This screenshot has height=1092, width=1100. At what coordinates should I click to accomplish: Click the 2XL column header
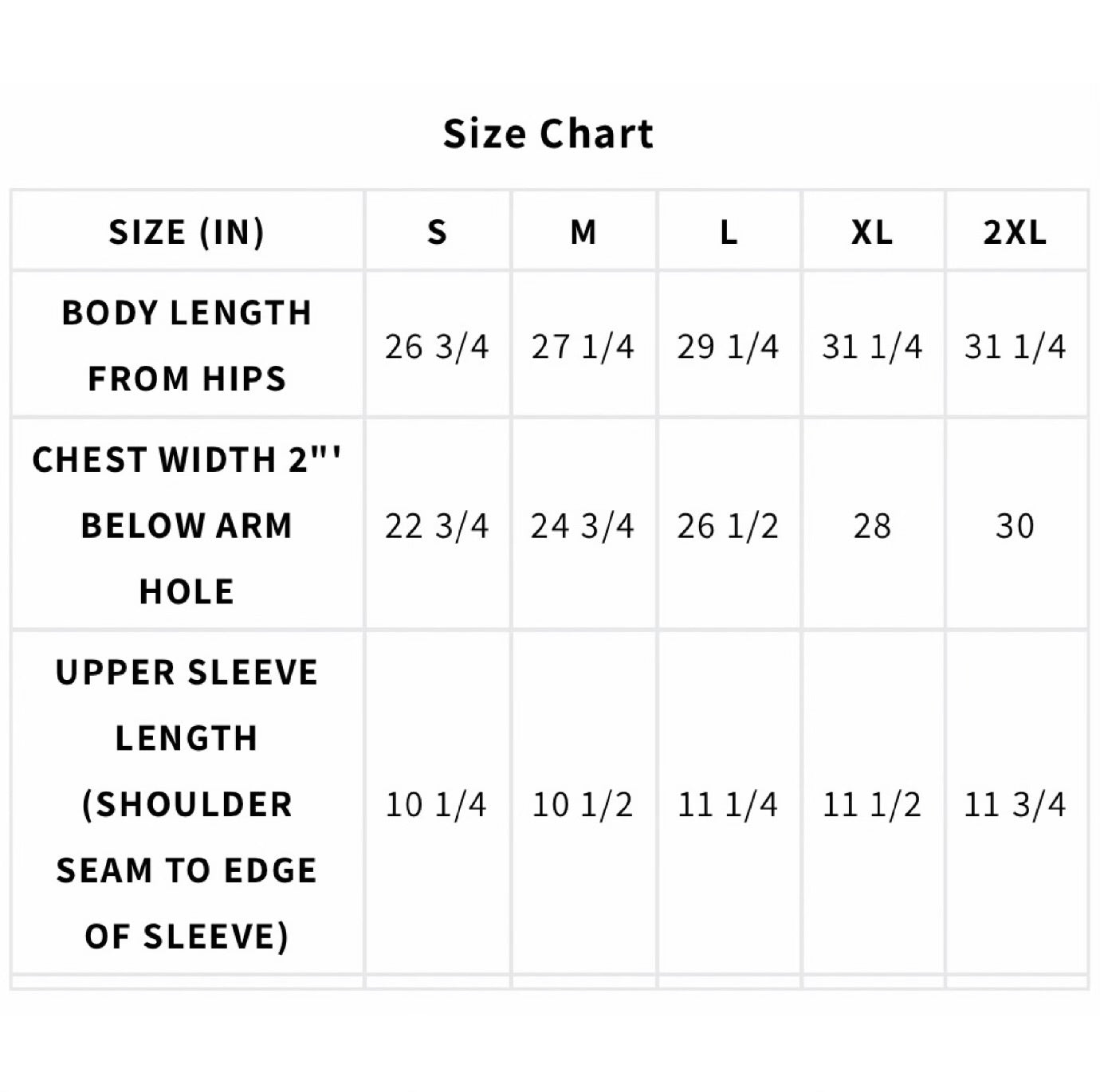point(1015,232)
